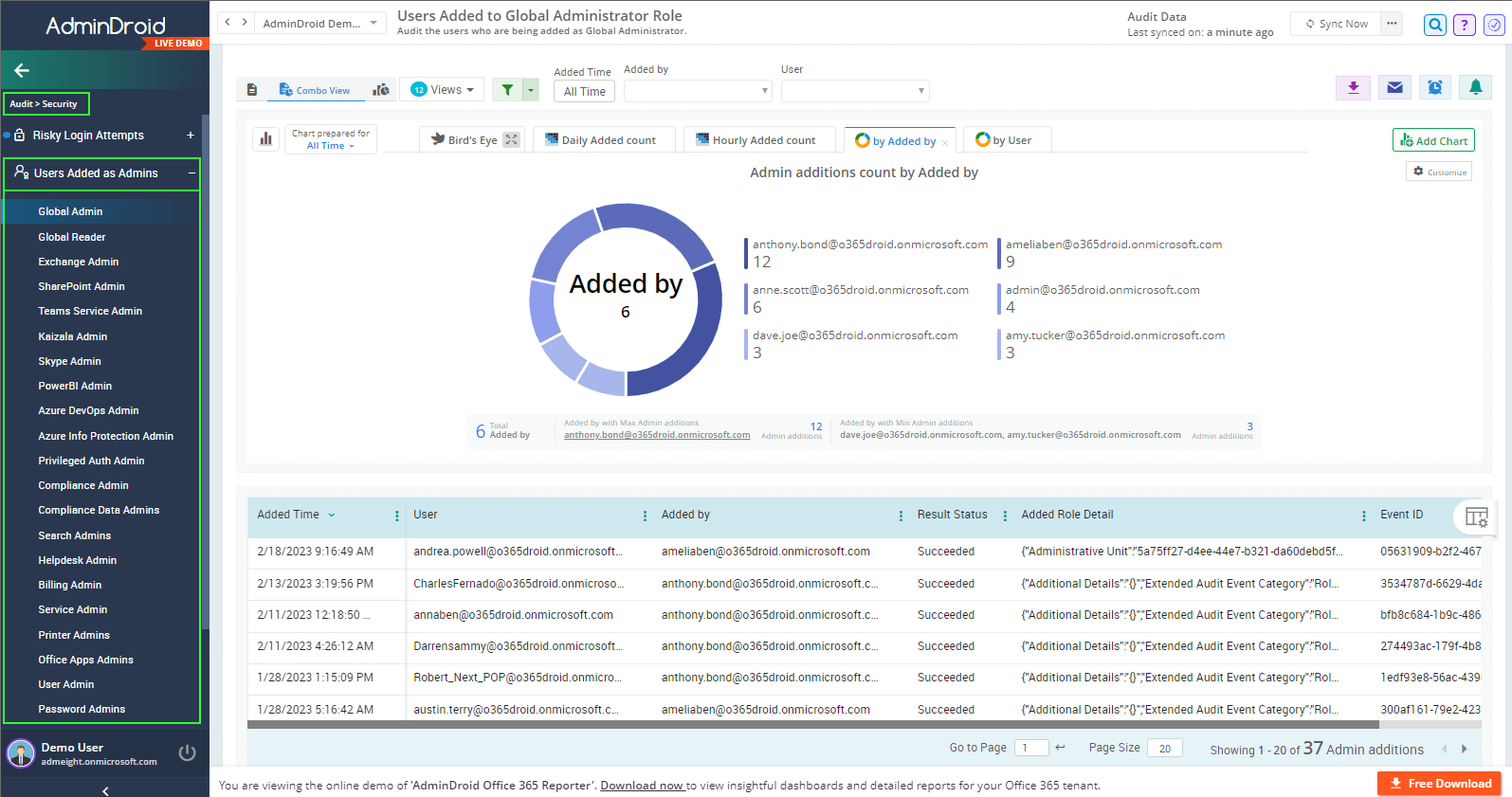Switch to chart-only view icon
This screenshot has width=1512, height=797.
[x=380, y=90]
